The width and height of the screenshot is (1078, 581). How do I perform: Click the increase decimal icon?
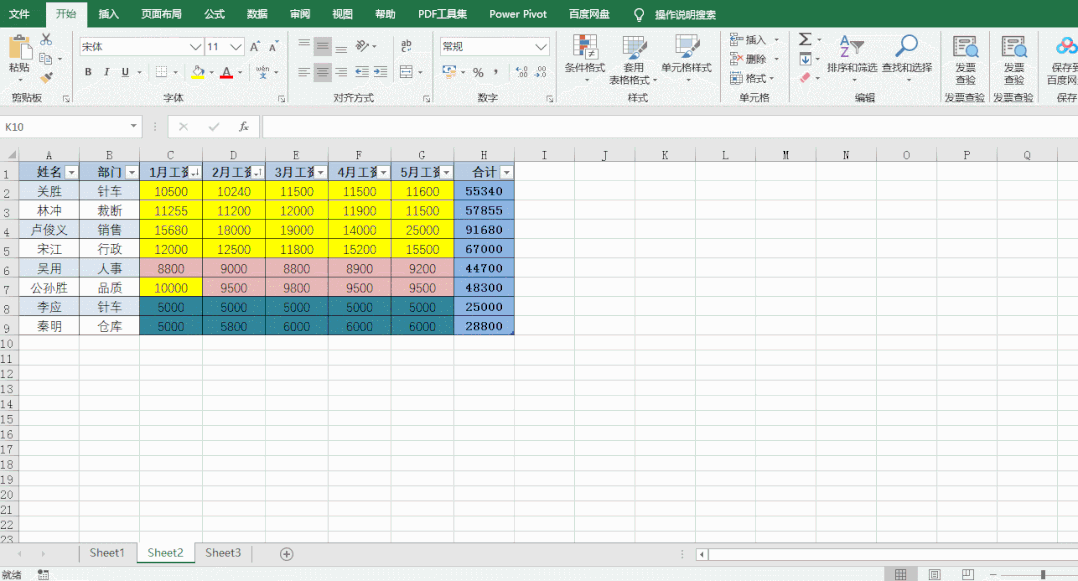click(x=522, y=72)
